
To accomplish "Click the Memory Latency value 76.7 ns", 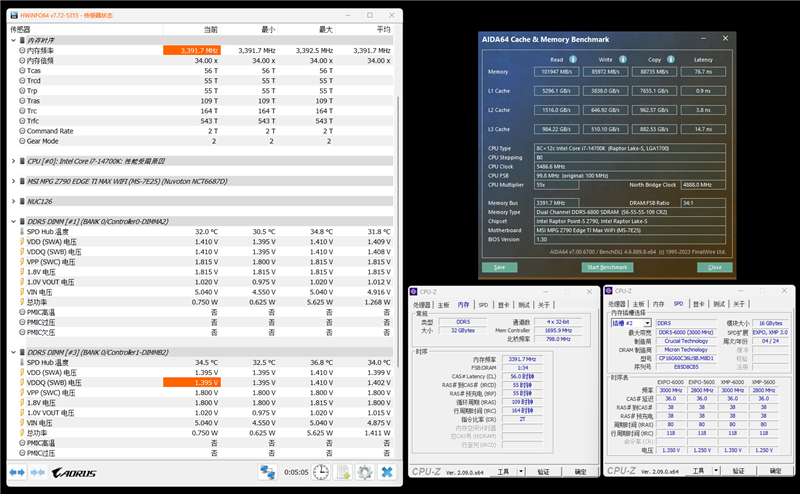I will click(703, 72).
